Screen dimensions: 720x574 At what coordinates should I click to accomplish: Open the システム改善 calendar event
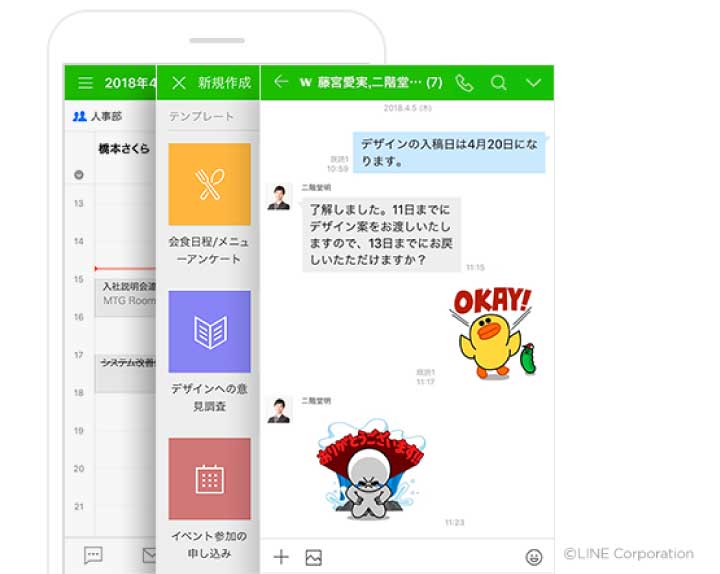pos(125,373)
